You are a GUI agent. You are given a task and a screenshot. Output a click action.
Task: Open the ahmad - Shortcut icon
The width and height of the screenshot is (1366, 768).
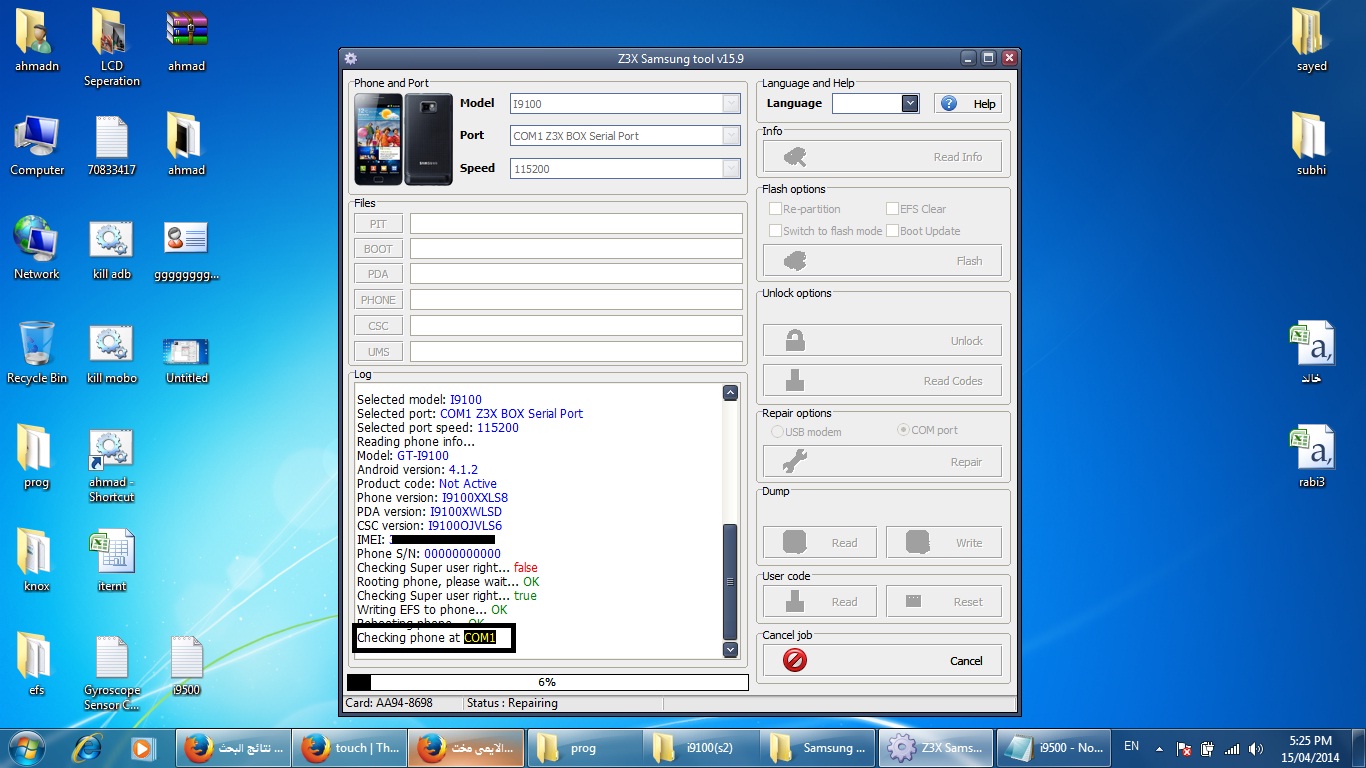tap(111, 465)
